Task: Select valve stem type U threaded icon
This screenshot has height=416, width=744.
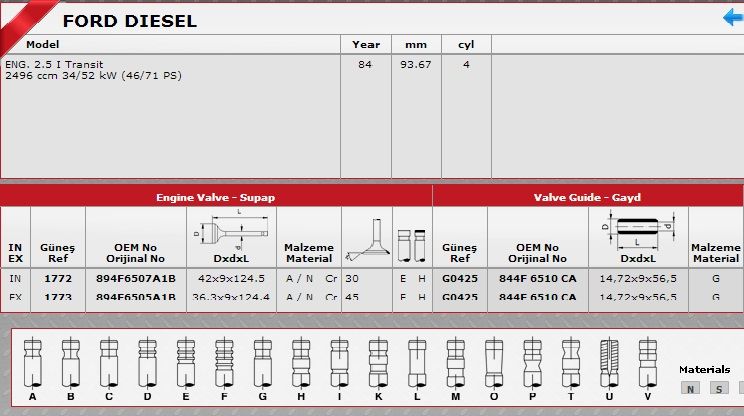Action: pyautogui.click(x=609, y=361)
